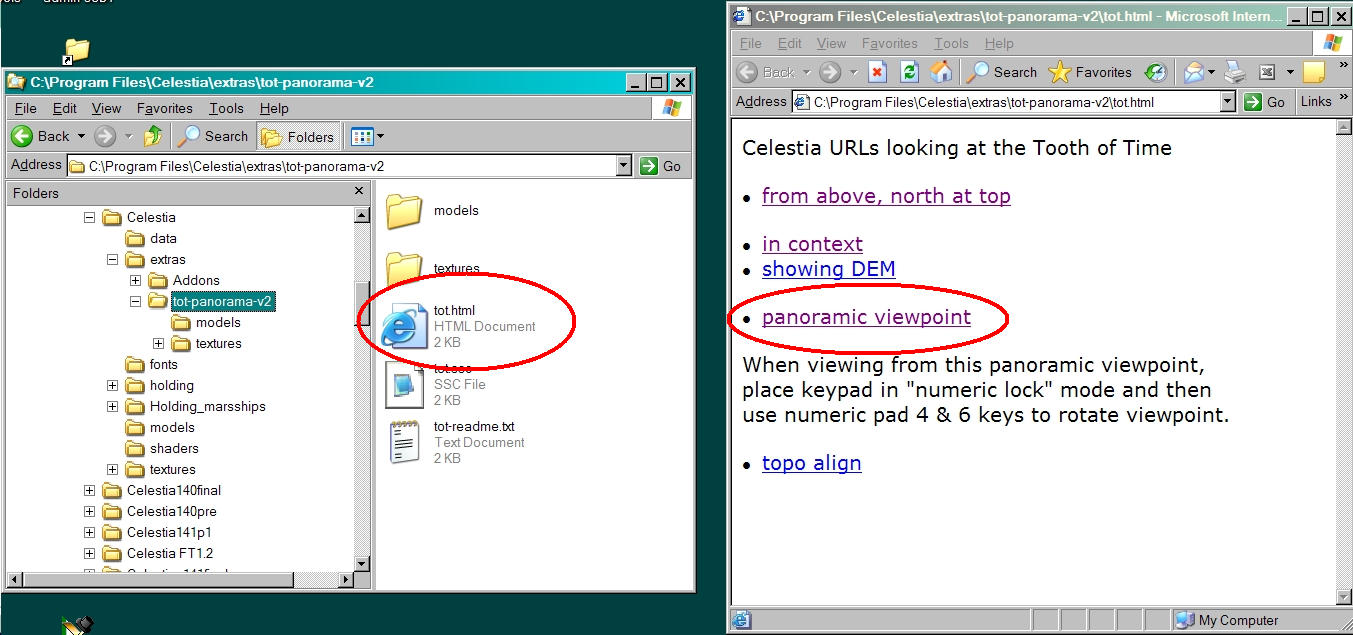Click the Internet Explorer address field showing tot.html
The width and height of the screenshot is (1353, 635).
click(1006, 102)
